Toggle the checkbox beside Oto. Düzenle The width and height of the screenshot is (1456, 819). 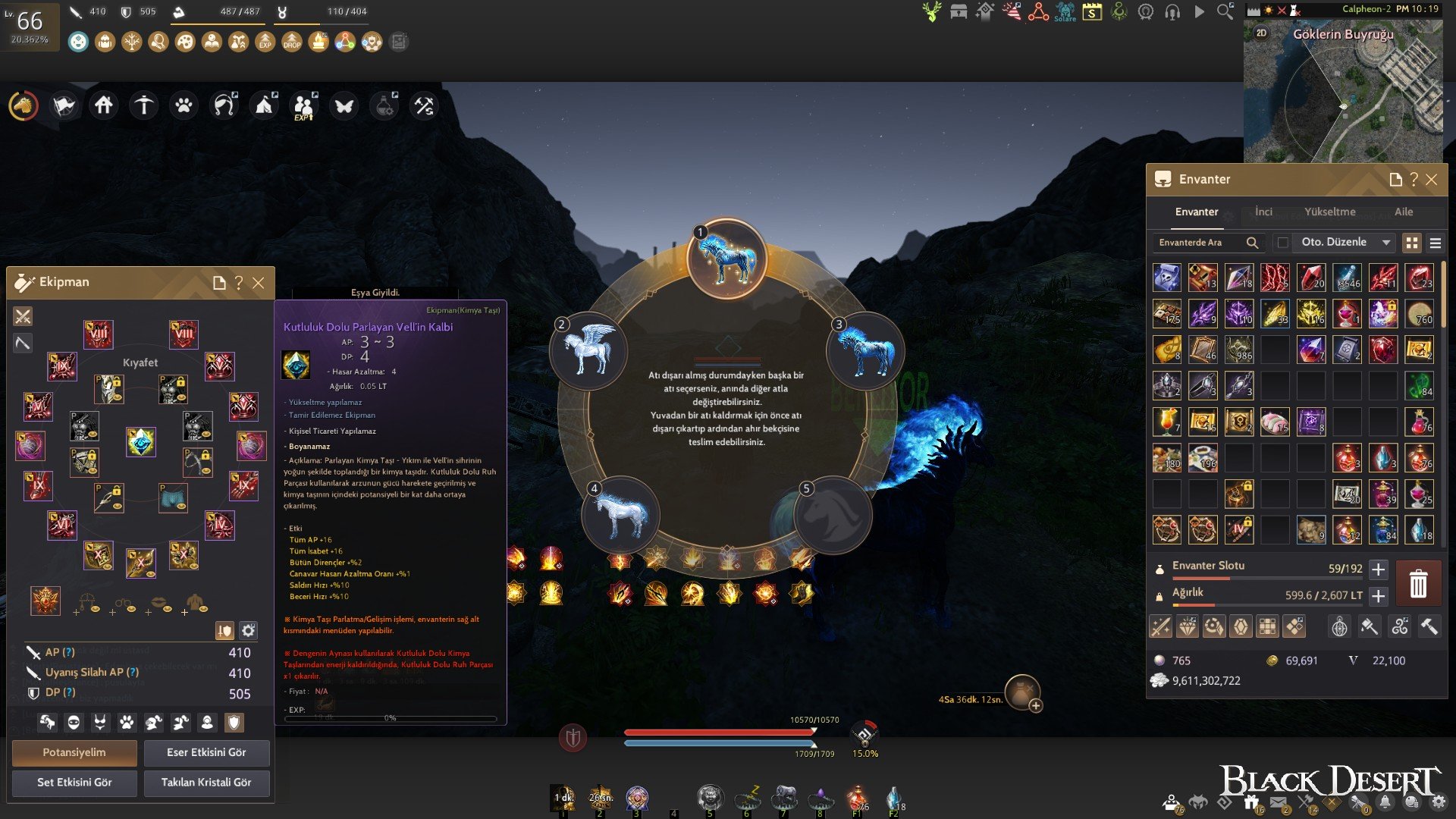click(1282, 243)
